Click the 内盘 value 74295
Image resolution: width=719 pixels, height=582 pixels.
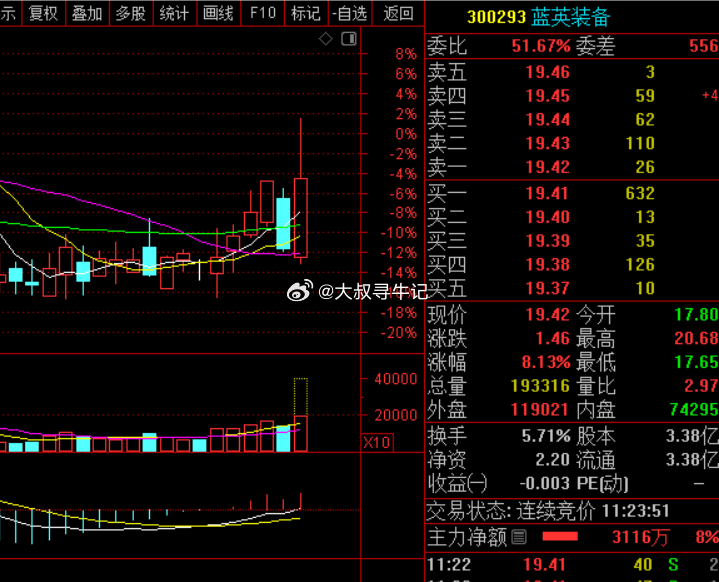click(694, 409)
